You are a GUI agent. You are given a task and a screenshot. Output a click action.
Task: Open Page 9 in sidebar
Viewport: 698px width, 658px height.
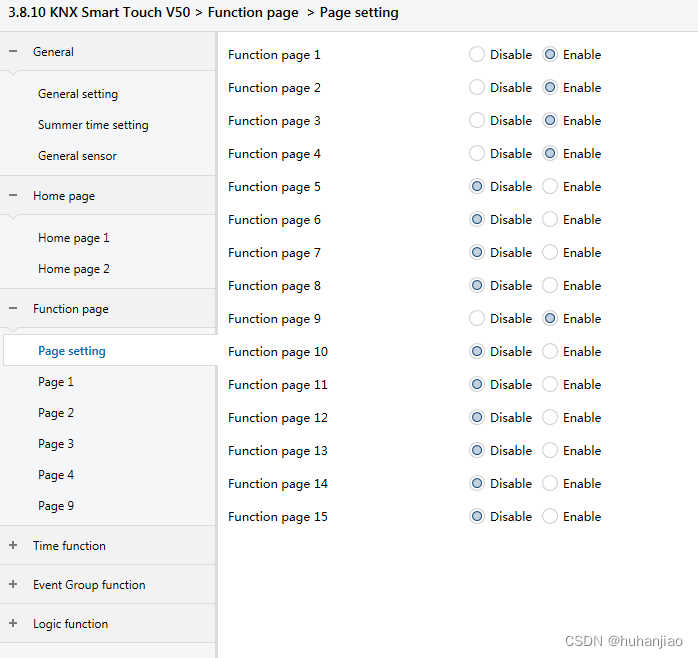pos(56,506)
